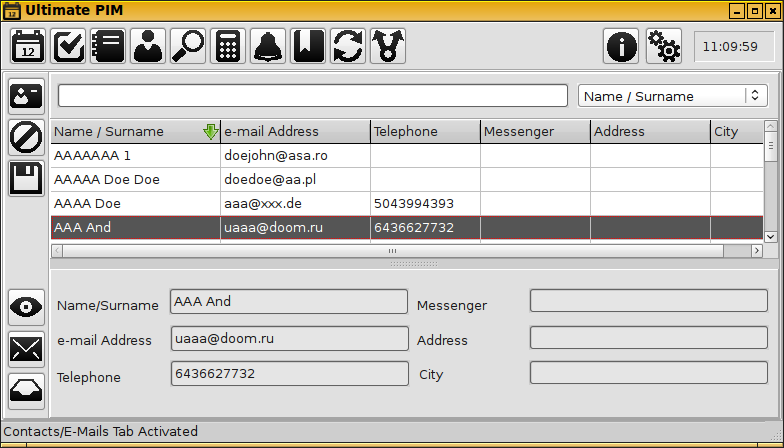784x448 pixels.
Task: Open the info about icon
Action: [621, 46]
